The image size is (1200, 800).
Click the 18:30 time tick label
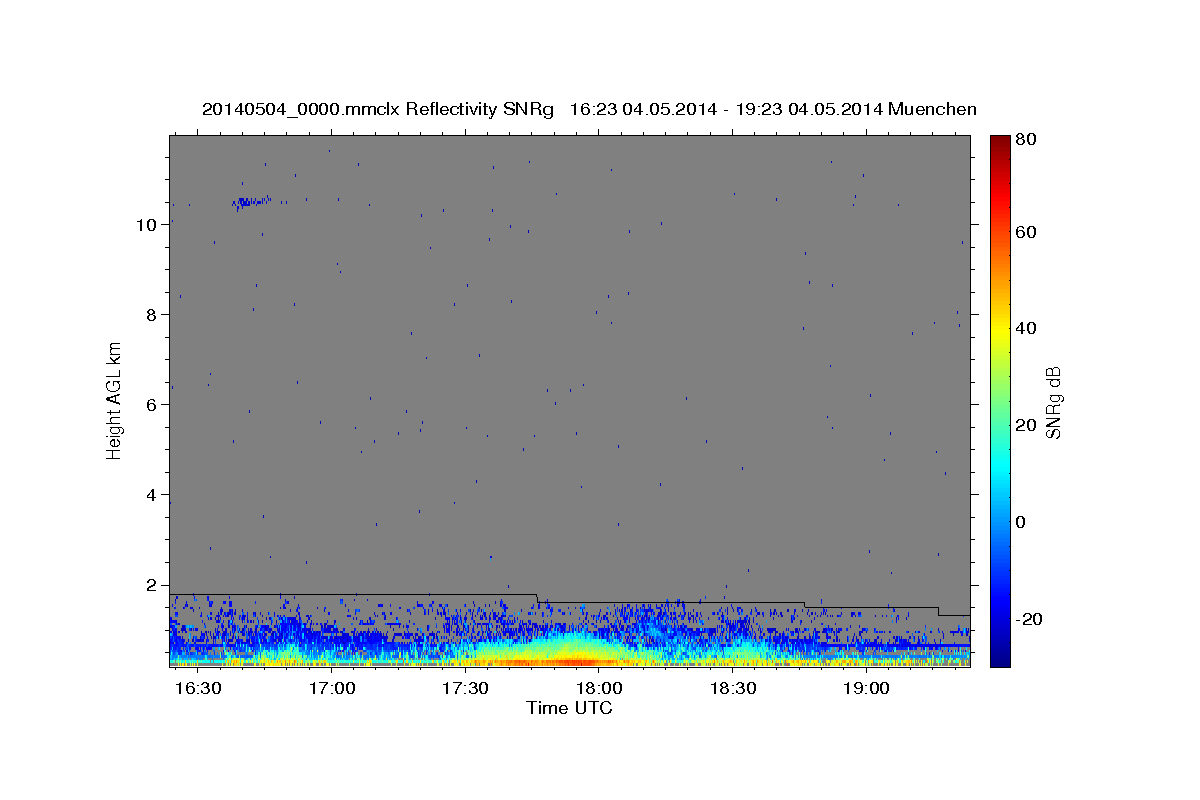pos(732,689)
